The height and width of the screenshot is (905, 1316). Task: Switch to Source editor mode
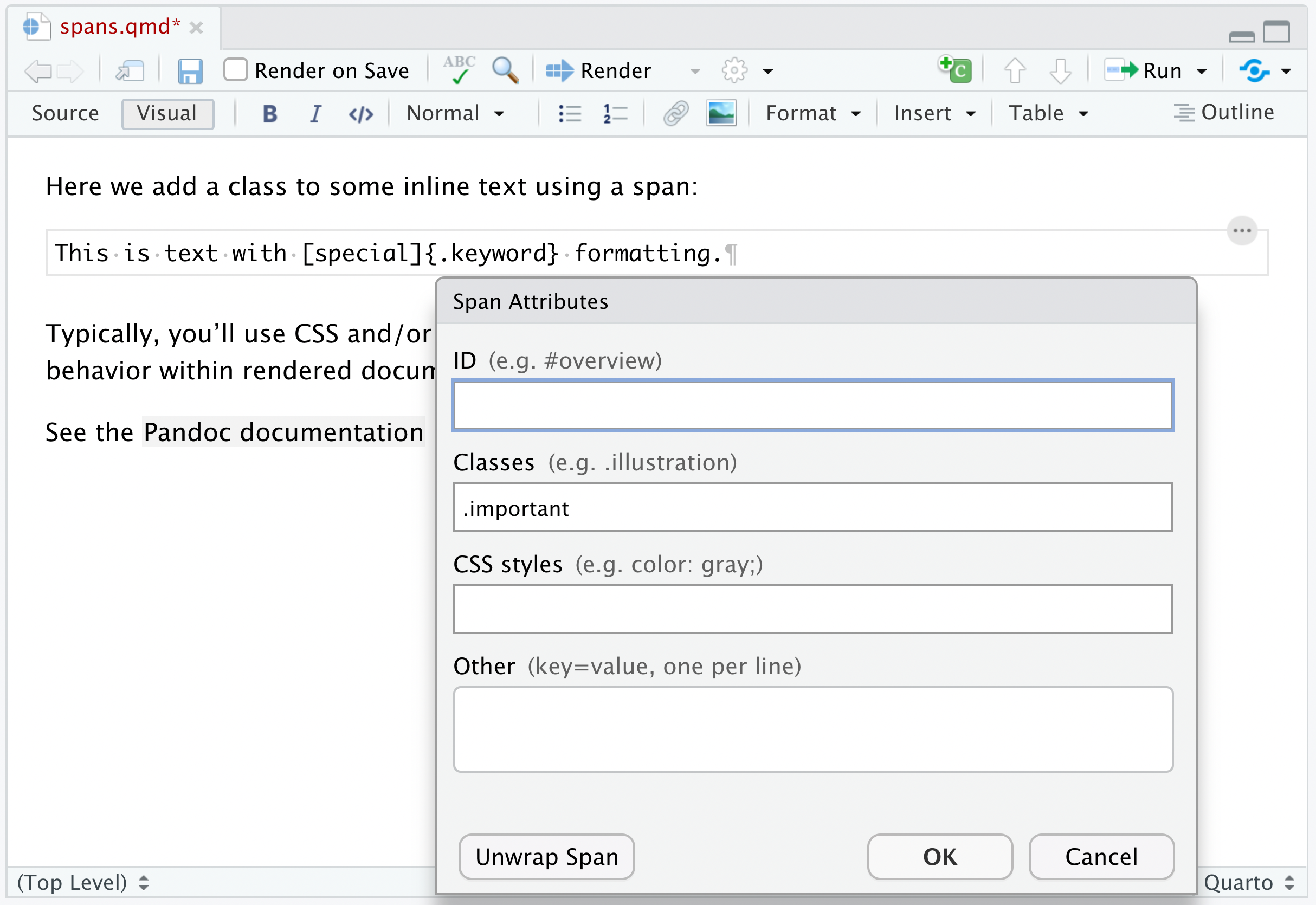click(65, 113)
